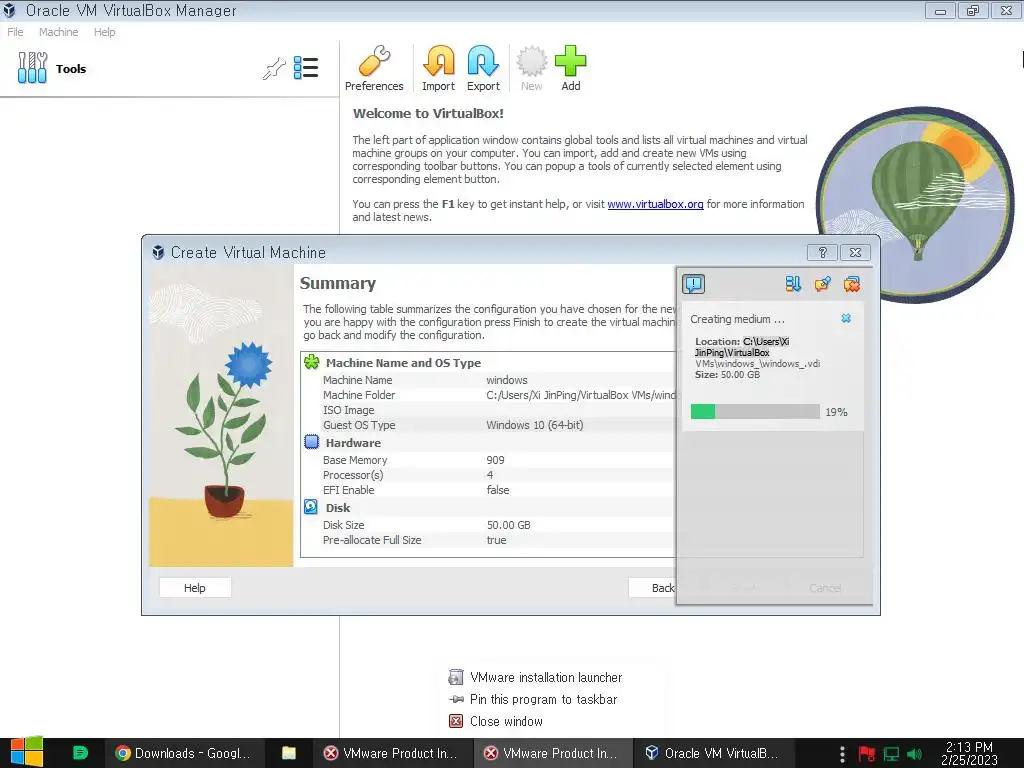Image resolution: width=1024 pixels, height=768 pixels.
Task: Click the notification order sort icon
Action: pos(793,283)
